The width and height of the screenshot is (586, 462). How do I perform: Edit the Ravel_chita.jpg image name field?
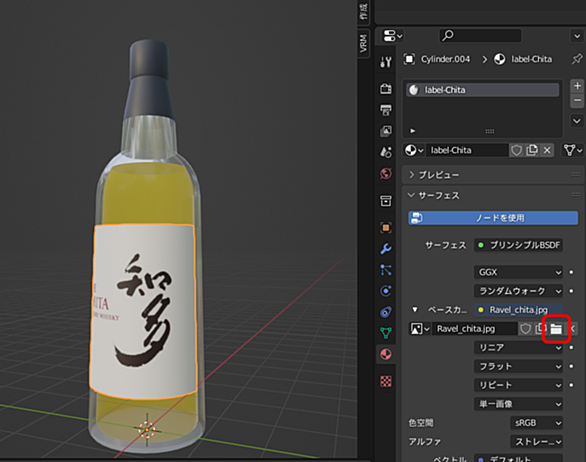pos(475,329)
